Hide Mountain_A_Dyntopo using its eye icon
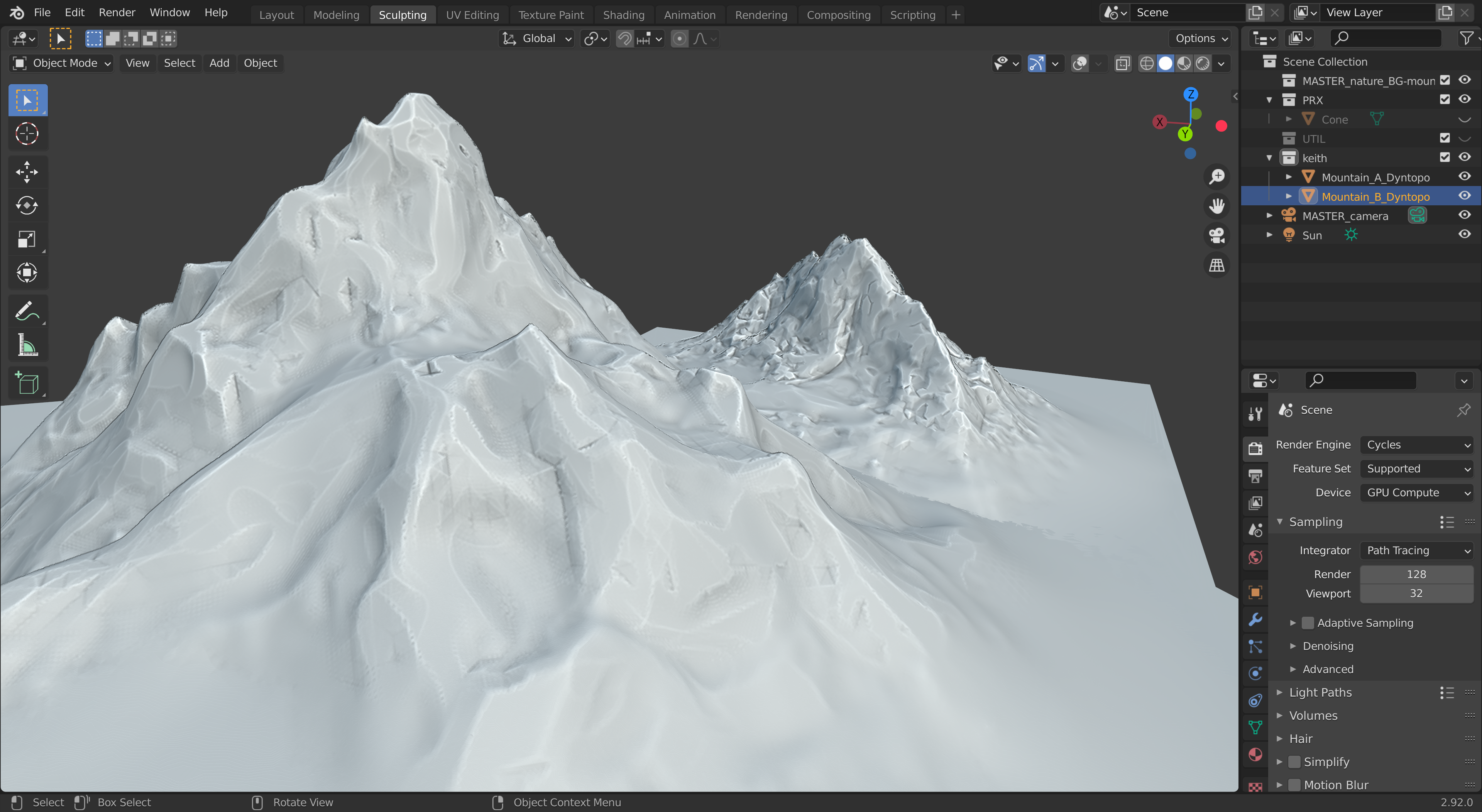Screen dimensions: 1482x812 [x=1464, y=177]
